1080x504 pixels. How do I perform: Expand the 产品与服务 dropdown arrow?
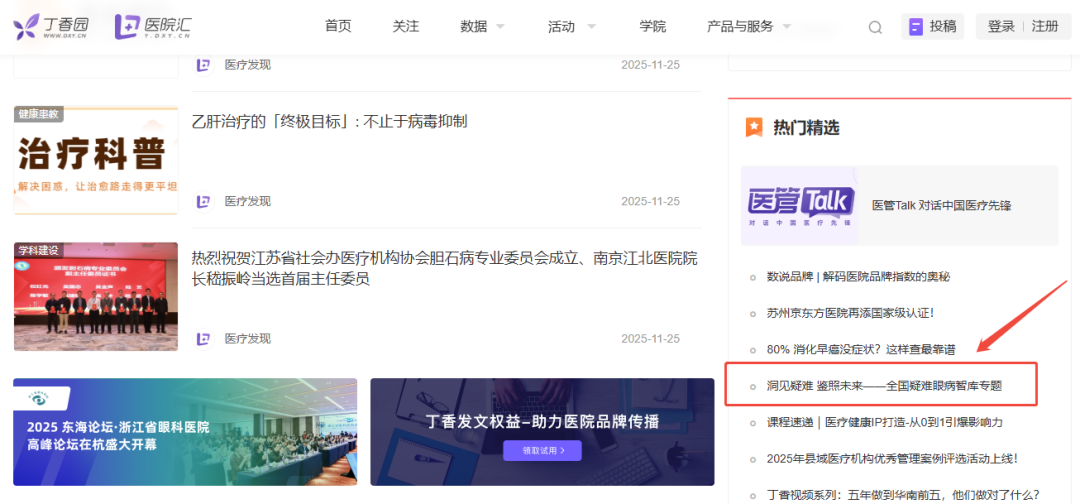(x=787, y=27)
